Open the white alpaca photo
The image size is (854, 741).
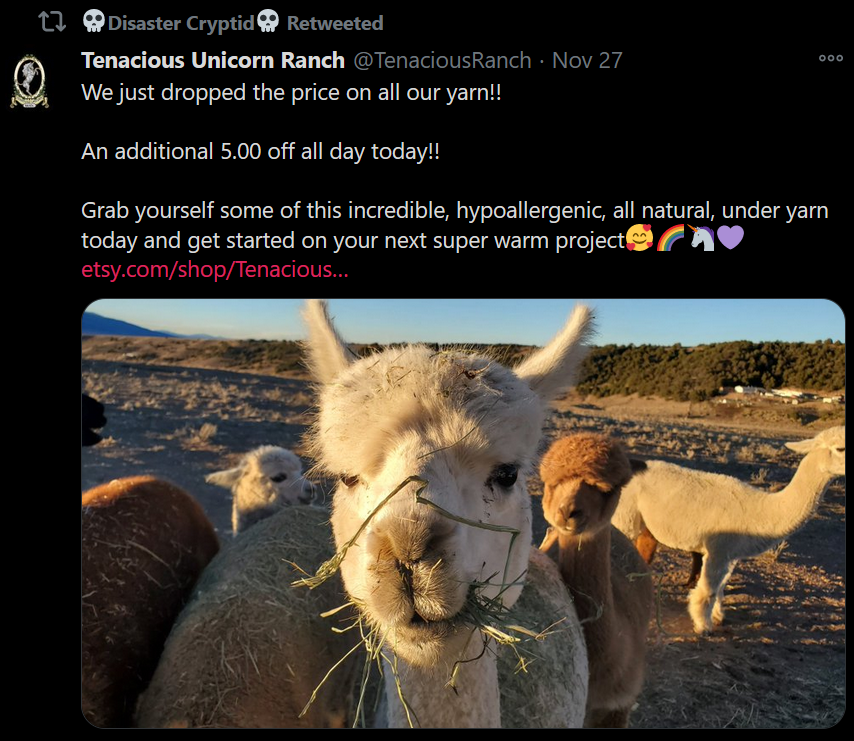463,513
